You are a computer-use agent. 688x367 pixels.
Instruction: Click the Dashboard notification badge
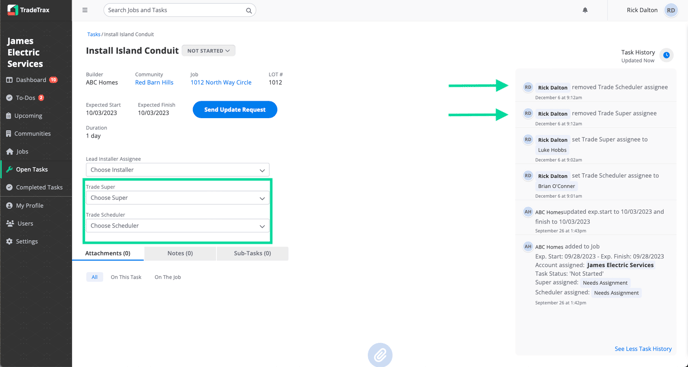point(53,80)
